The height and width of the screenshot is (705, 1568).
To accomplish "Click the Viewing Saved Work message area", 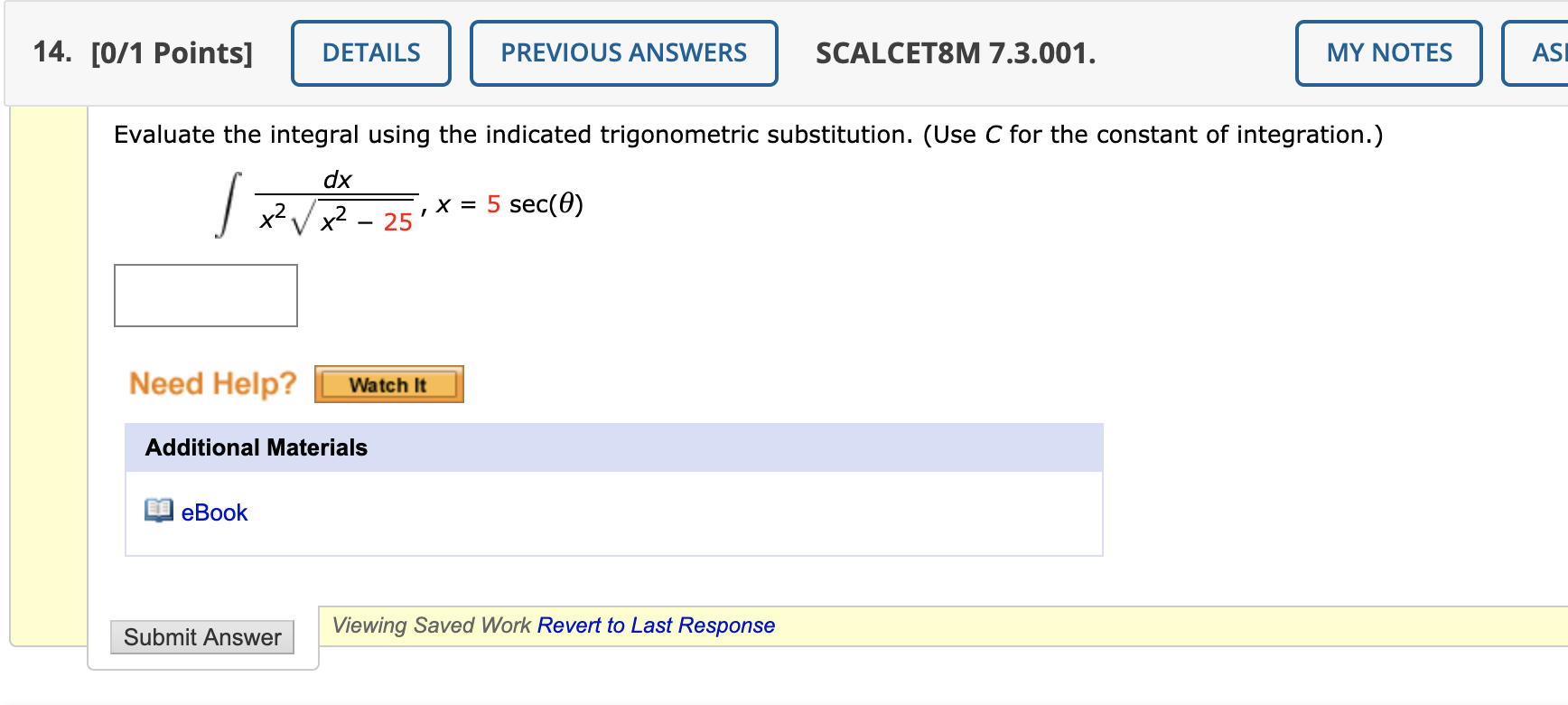I will point(432,625).
